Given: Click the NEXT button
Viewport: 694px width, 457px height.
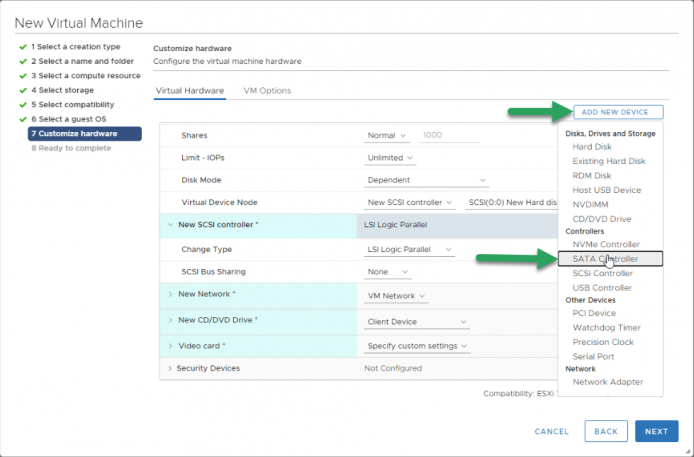Looking at the screenshot, I should pyautogui.click(x=656, y=431).
